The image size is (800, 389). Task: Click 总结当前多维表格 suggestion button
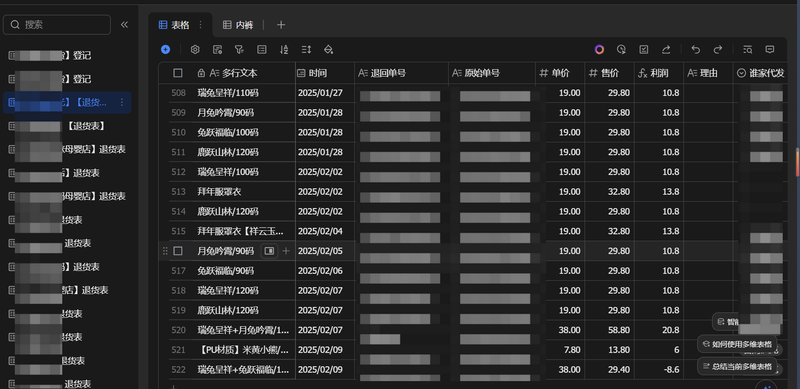tap(737, 366)
